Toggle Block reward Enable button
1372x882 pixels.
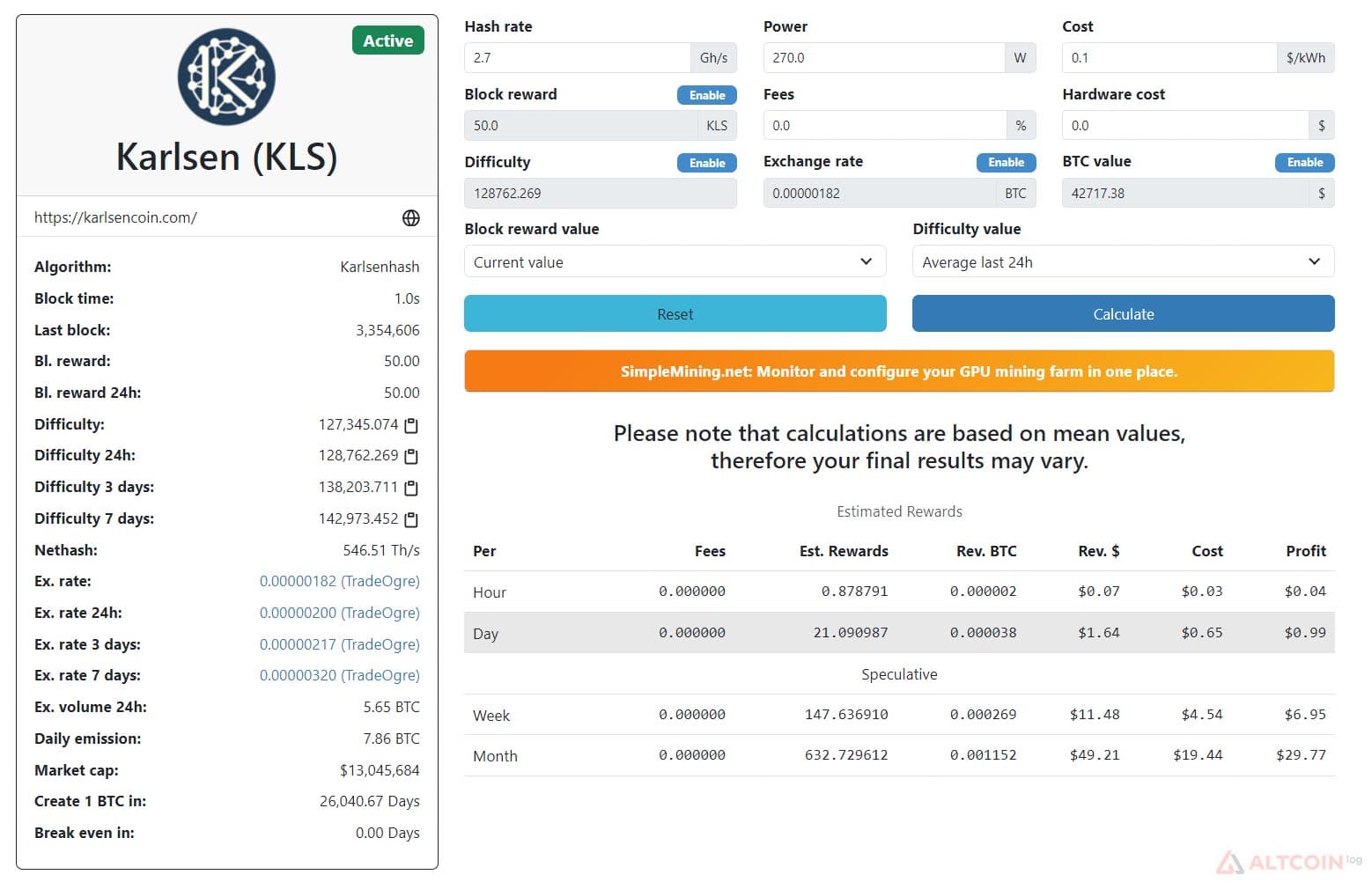pos(706,95)
